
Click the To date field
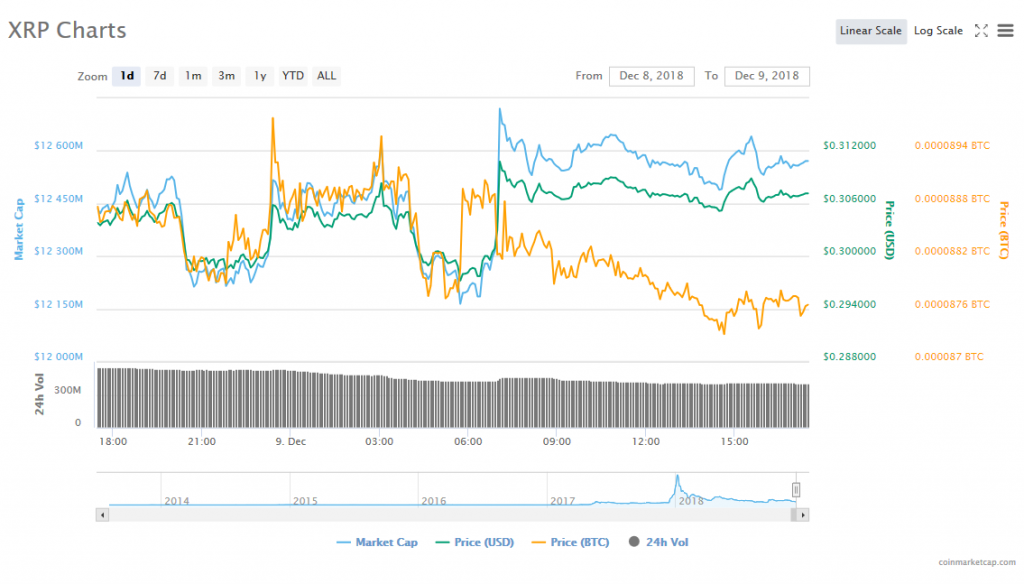(x=767, y=76)
